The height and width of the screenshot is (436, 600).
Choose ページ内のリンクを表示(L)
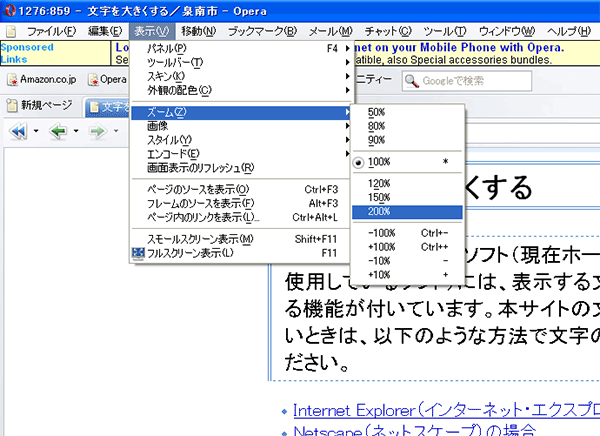pos(240,217)
